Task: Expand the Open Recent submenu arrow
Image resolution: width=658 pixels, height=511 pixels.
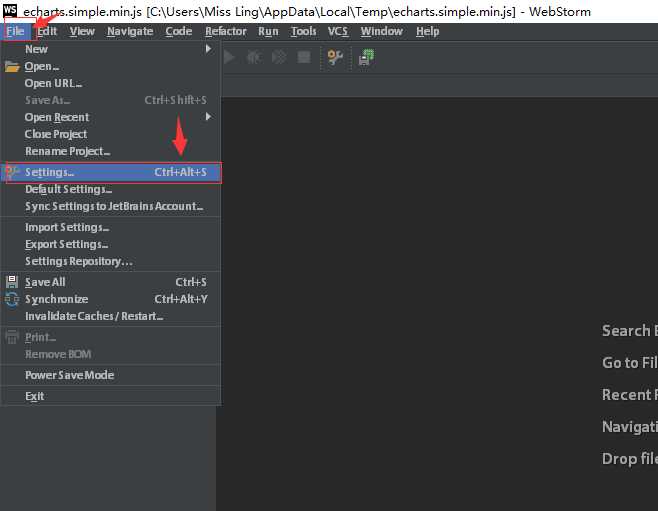Action: pos(208,117)
